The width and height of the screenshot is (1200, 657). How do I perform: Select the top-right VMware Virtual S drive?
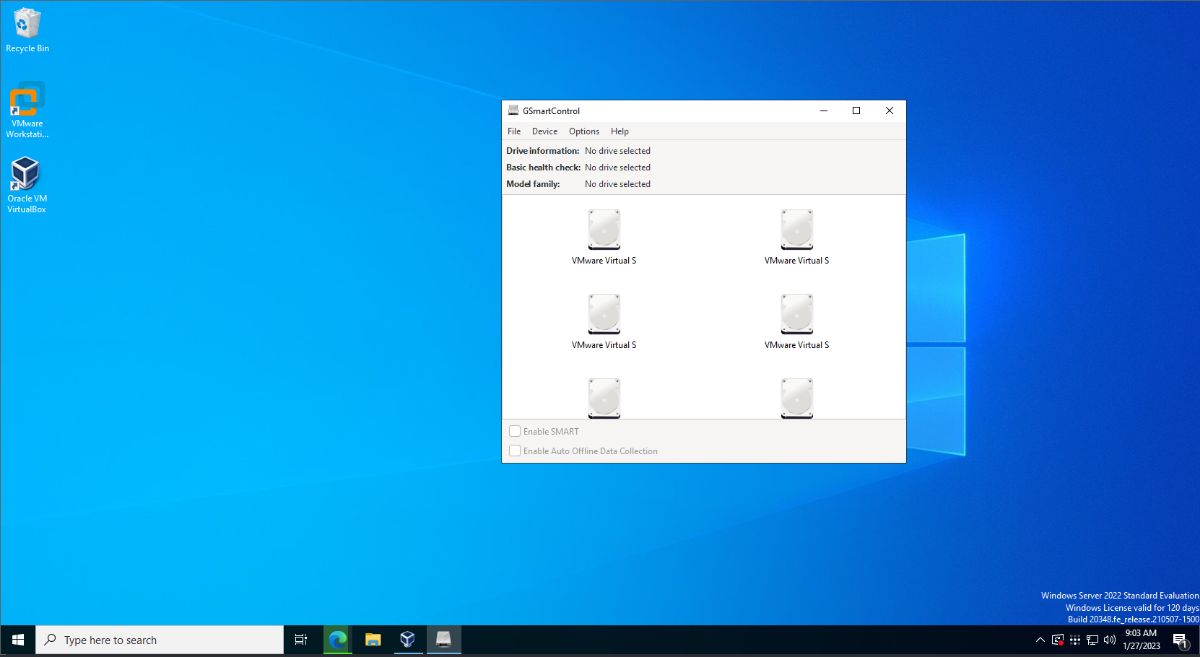pos(796,229)
